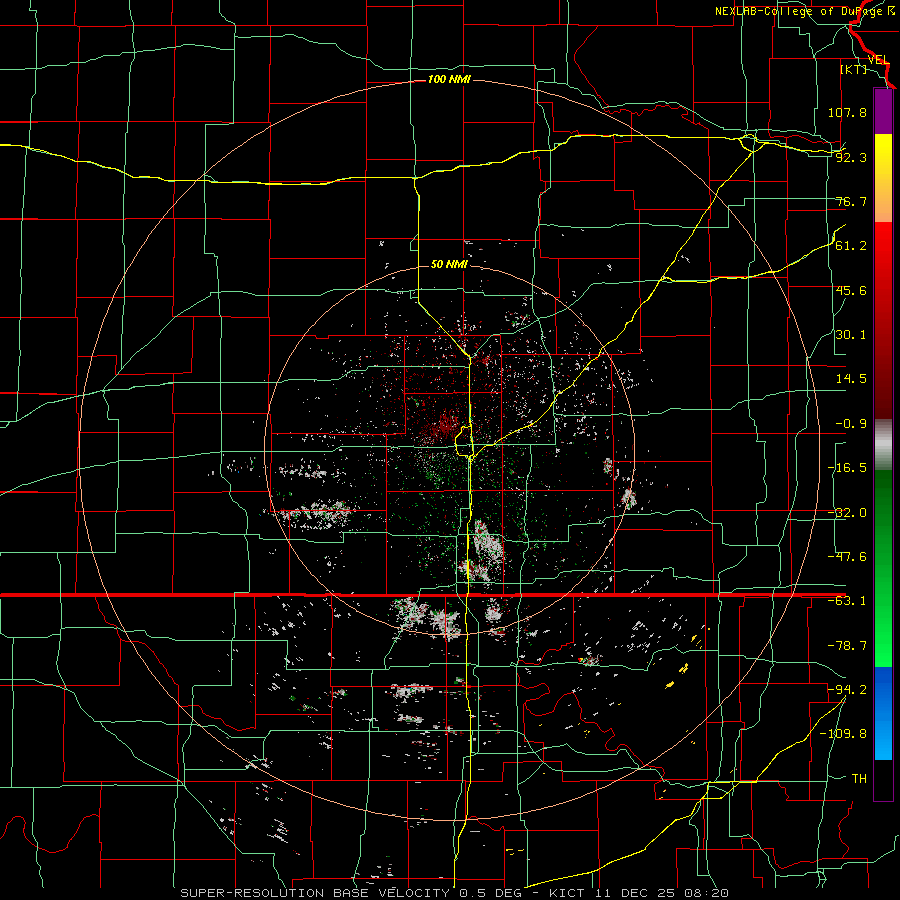Click the -0.9 legend value
The width and height of the screenshot is (900, 900).
click(851, 424)
